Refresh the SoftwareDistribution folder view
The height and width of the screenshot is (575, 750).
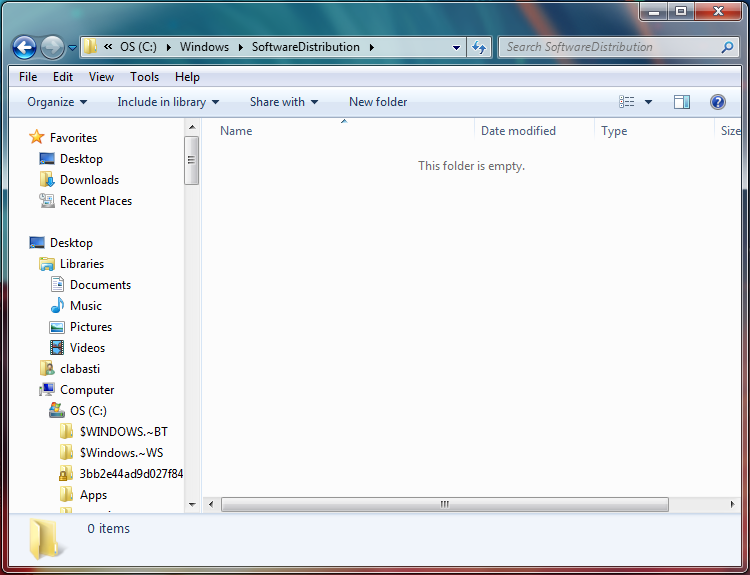pyautogui.click(x=479, y=47)
